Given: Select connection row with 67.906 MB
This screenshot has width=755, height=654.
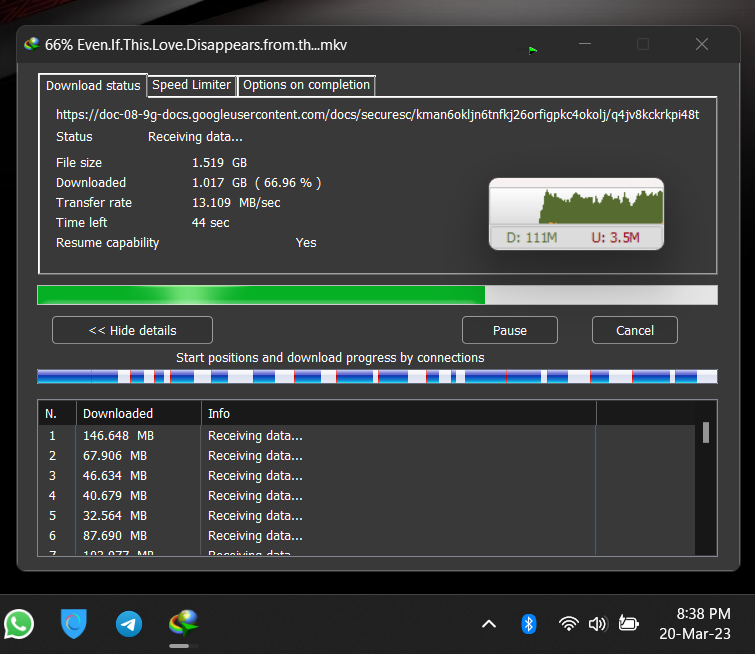Looking at the screenshot, I should (x=367, y=456).
